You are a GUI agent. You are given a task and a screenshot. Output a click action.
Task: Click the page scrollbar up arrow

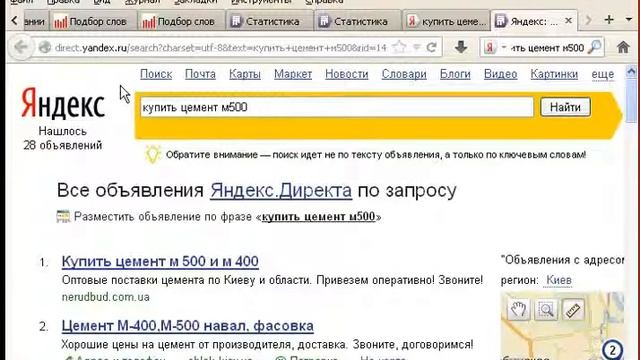click(x=631, y=72)
